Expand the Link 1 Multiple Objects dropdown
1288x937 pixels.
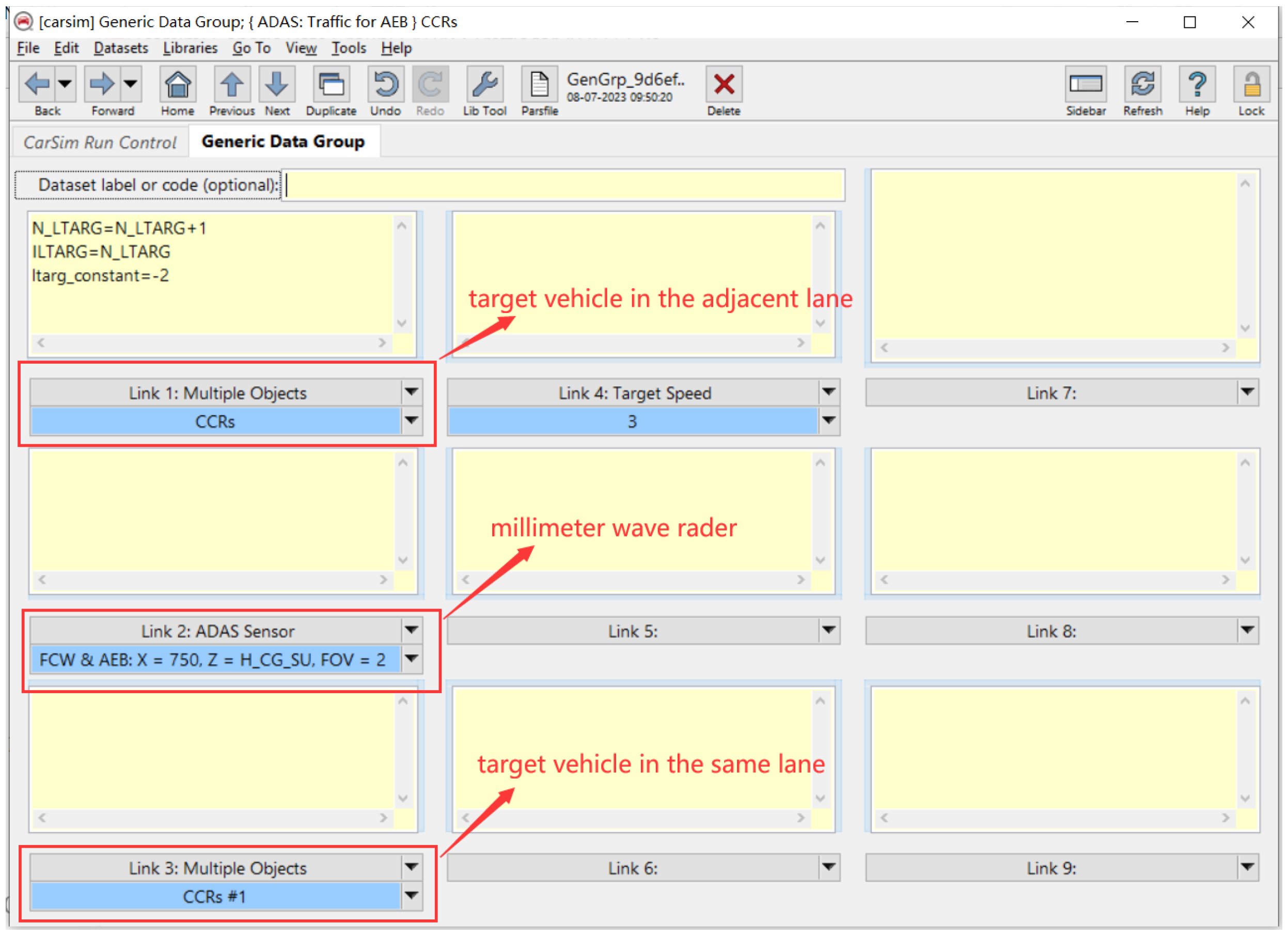point(411,392)
